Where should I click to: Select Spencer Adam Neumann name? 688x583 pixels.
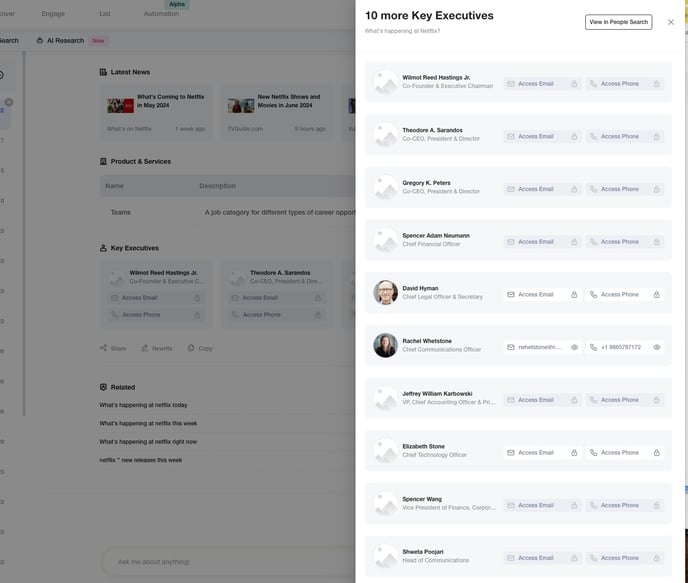[x=436, y=236]
